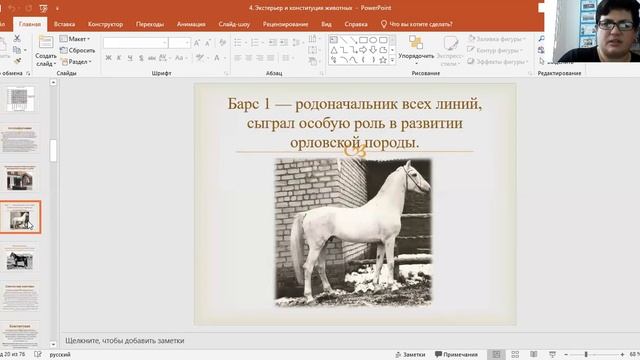Select the star shape in shapes gallery
Viewport: 640px width, 360px height.
(383, 60)
